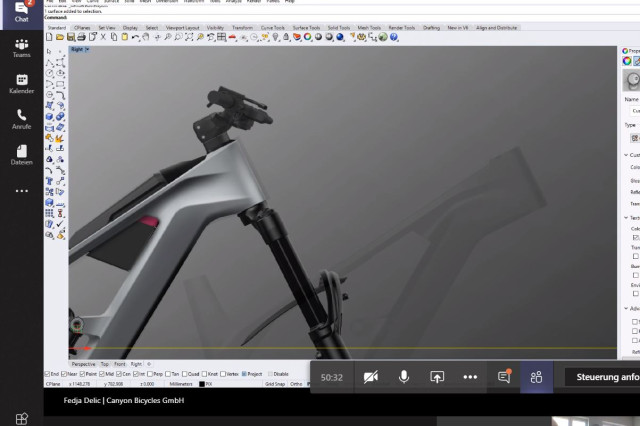Select the Circle tool in side toolbar
This screenshot has height=426, width=640.
[49, 73]
